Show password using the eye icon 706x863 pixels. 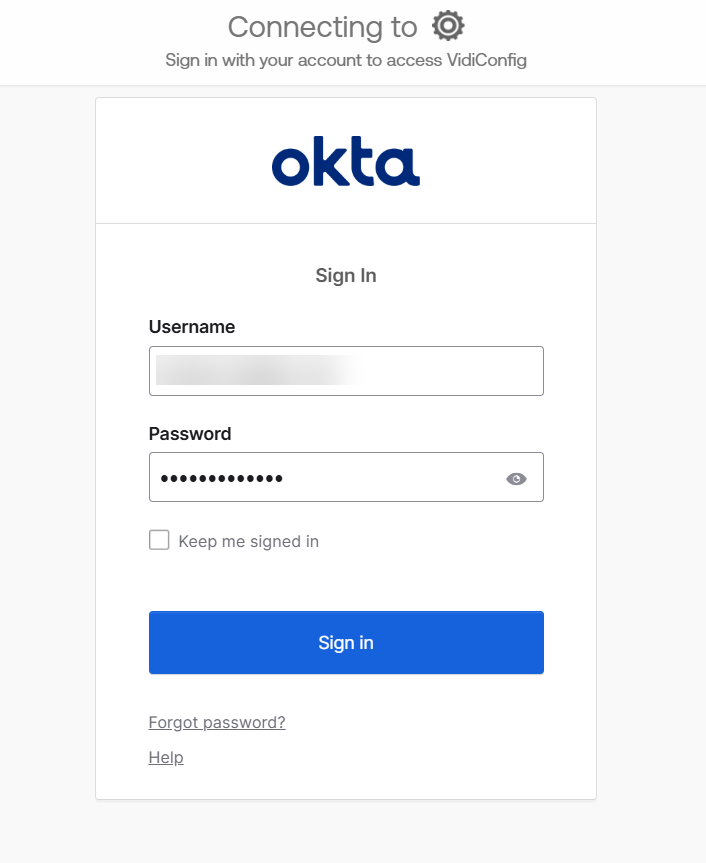(x=516, y=479)
